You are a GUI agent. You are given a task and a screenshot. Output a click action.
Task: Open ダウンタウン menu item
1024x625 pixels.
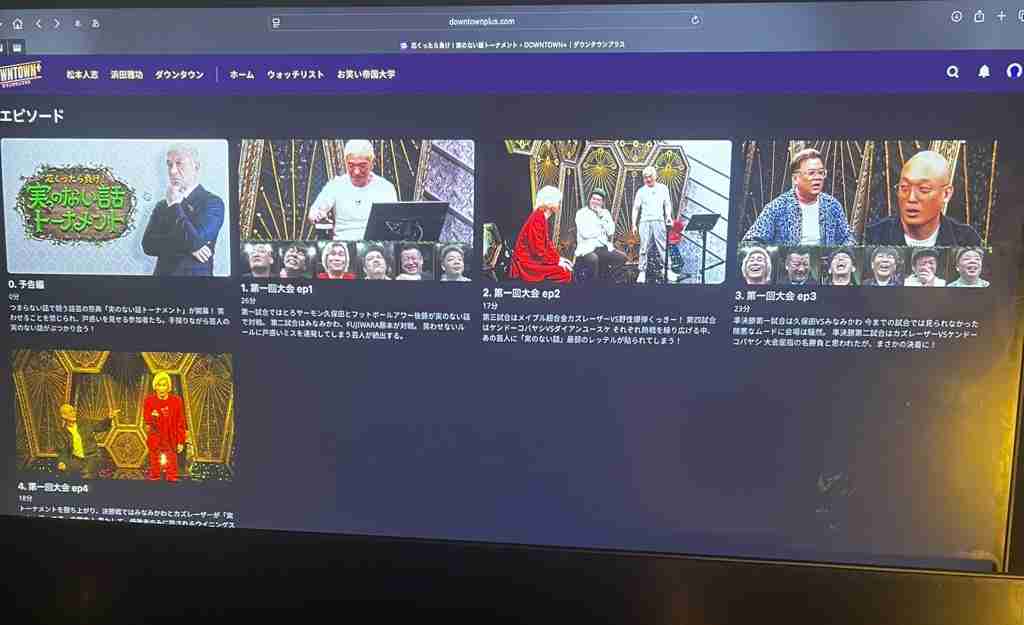click(179, 74)
